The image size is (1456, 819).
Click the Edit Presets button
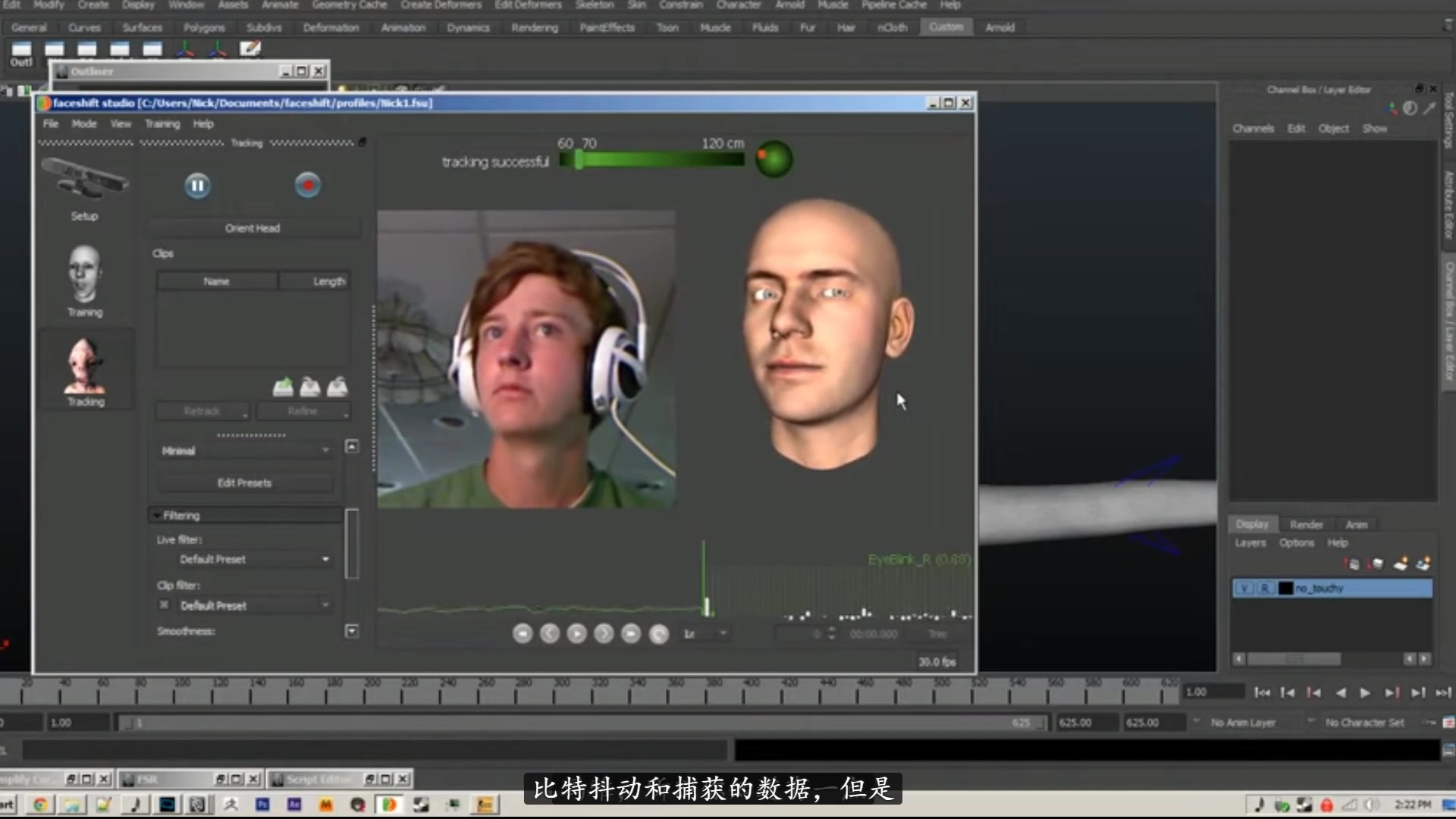point(244,483)
